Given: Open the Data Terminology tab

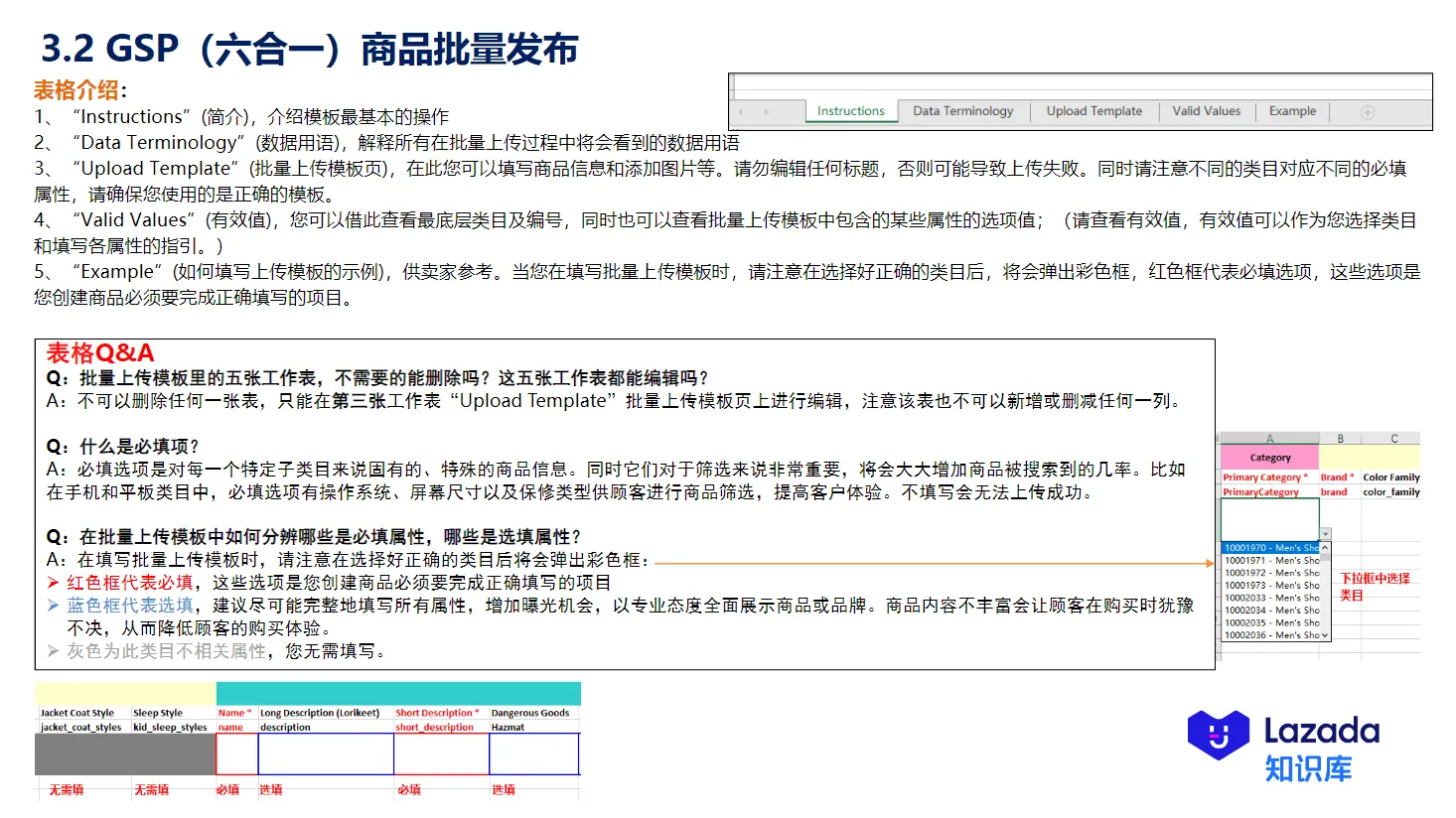Looking at the screenshot, I should [963, 110].
